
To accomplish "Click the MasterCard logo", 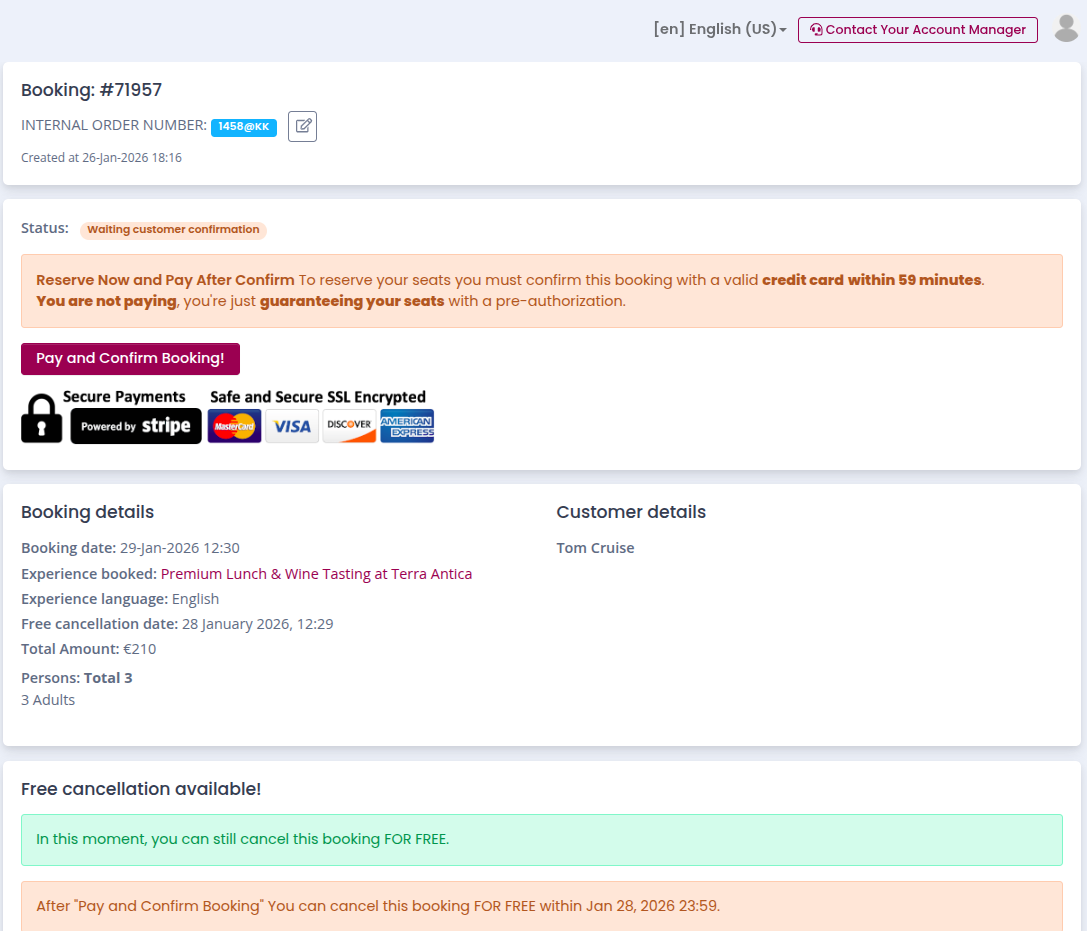I will click(x=234, y=426).
